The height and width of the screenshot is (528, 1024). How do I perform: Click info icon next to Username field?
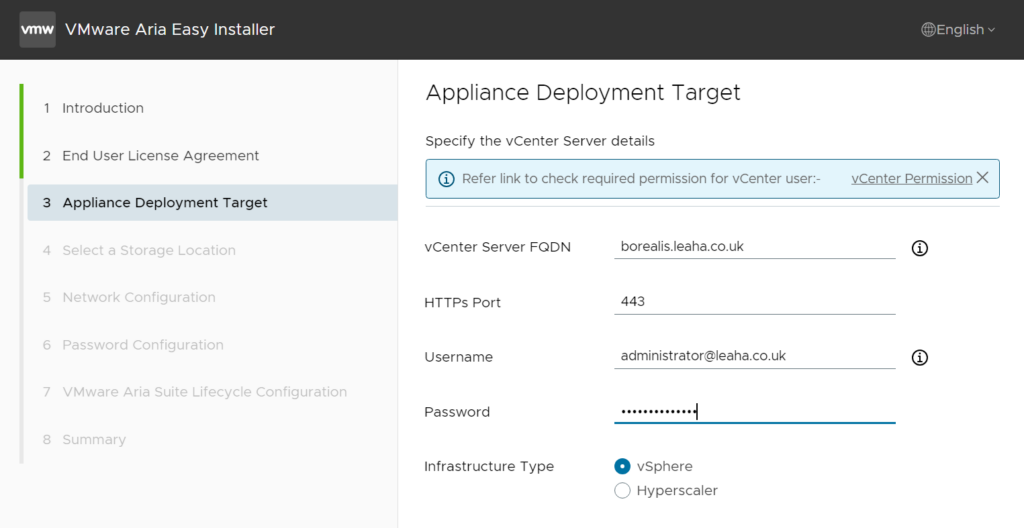(x=920, y=357)
